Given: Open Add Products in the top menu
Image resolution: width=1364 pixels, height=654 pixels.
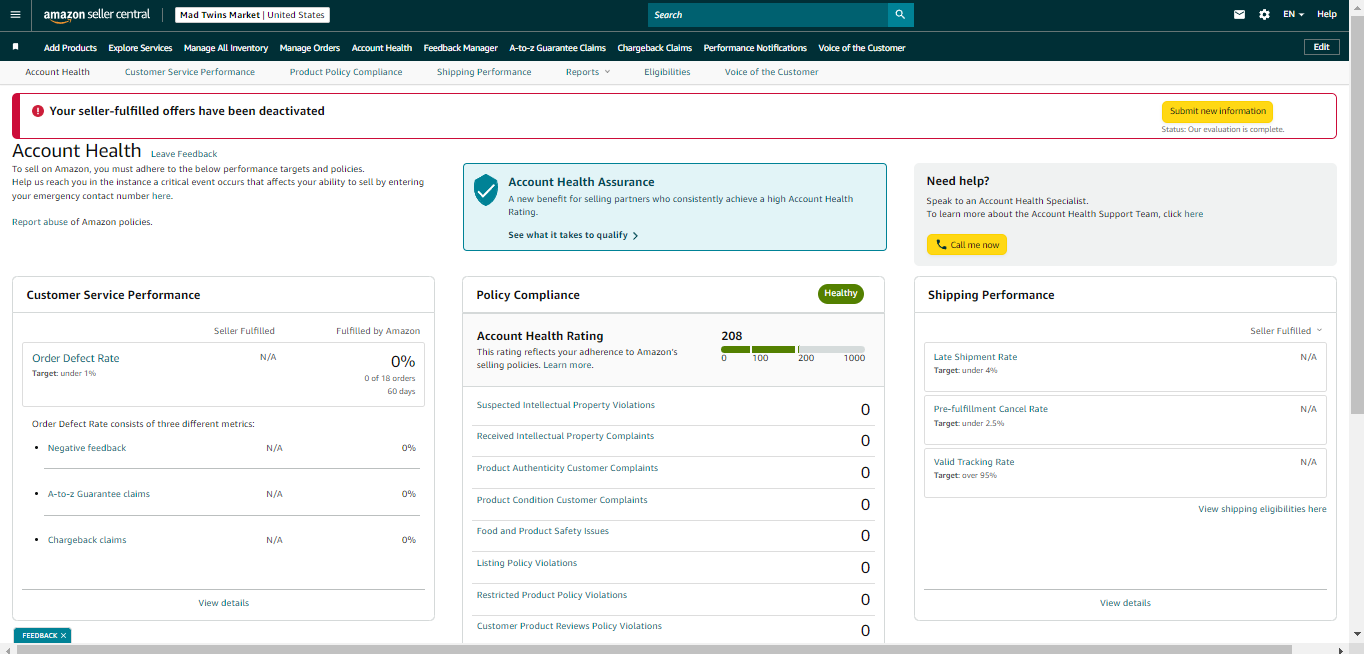Looking at the screenshot, I should point(70,48).
